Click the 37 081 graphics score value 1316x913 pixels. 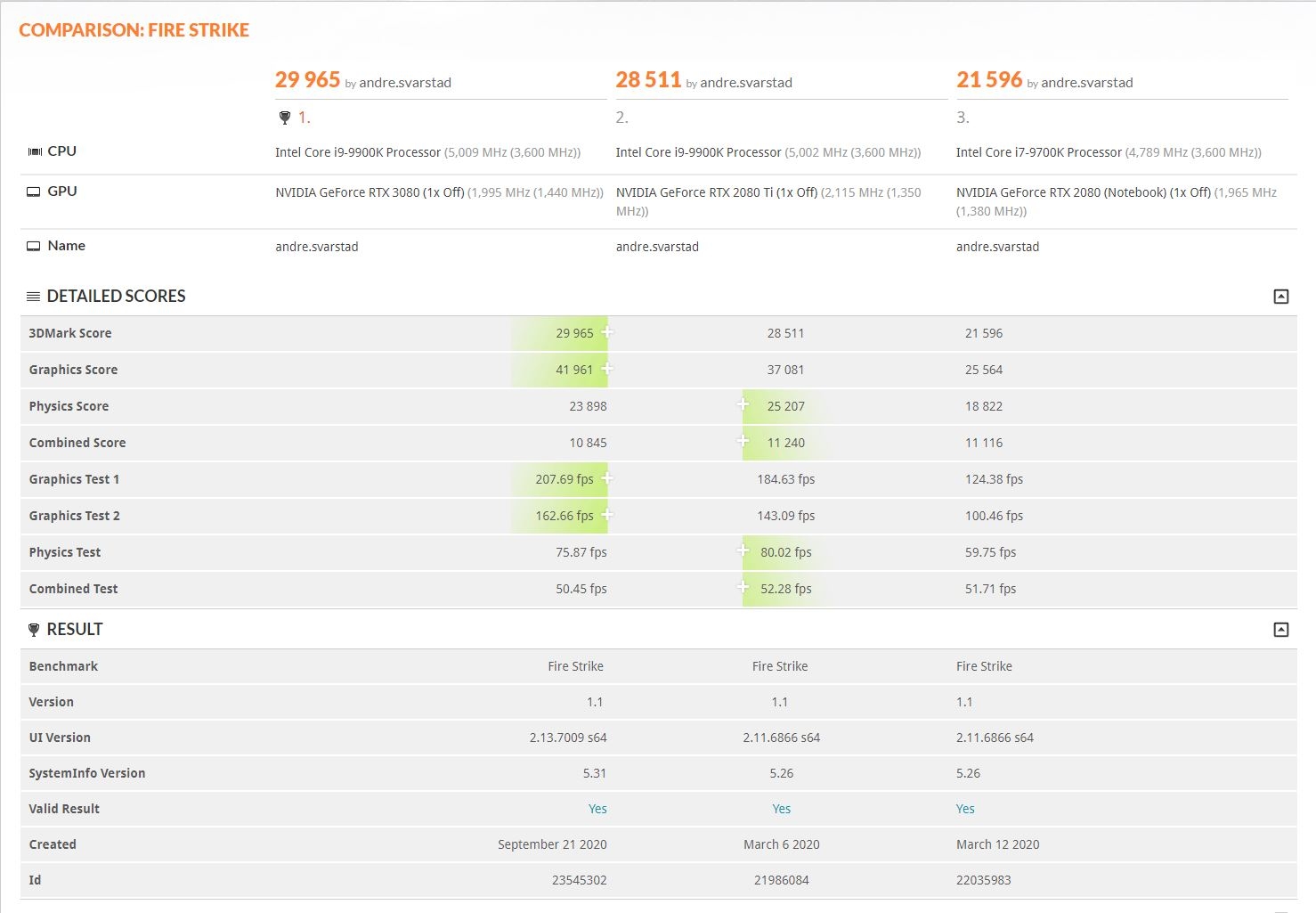(x=785, y=370)
